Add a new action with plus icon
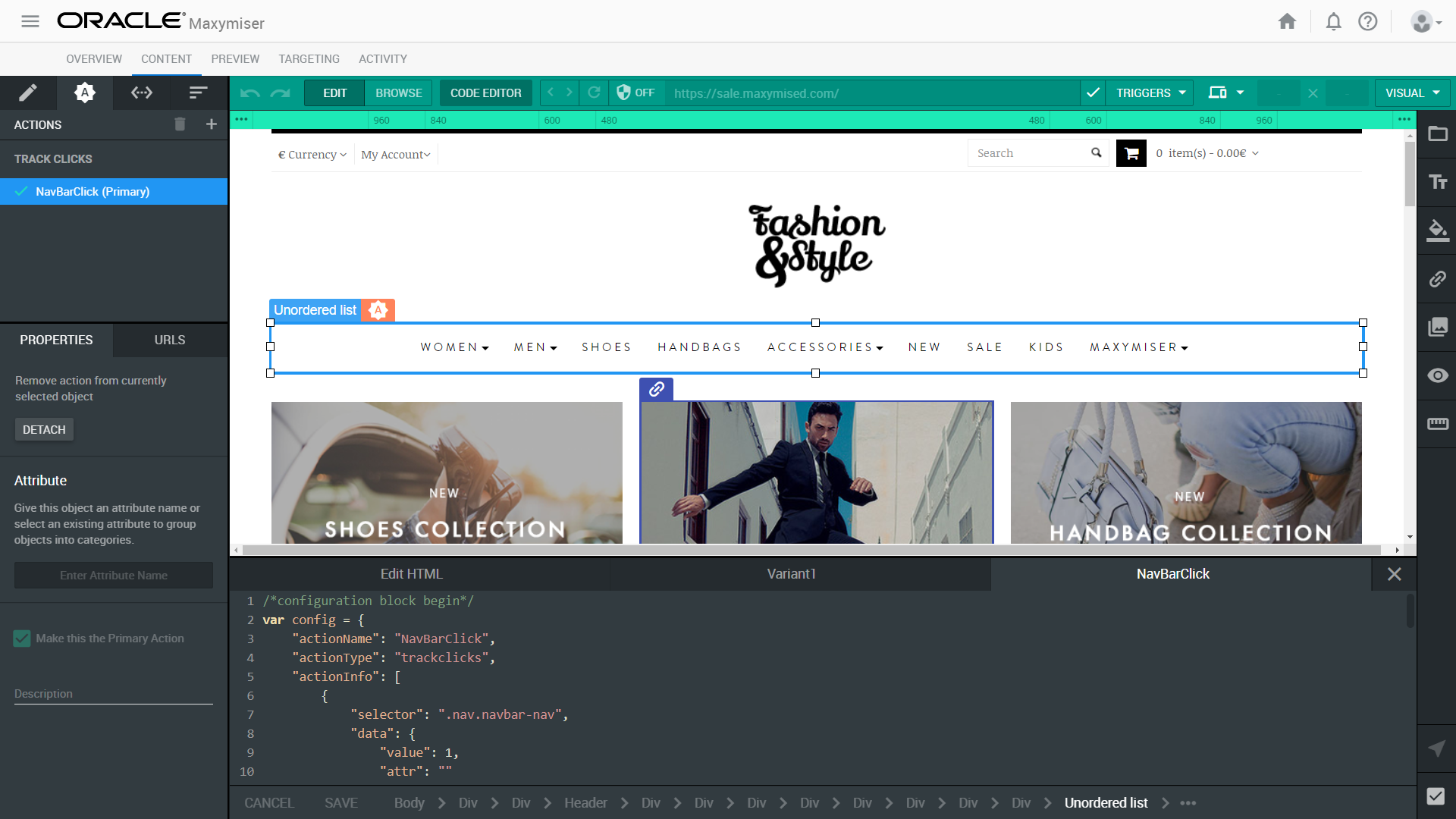Viewport: 1456px width, 819px height. click(212, 124)
